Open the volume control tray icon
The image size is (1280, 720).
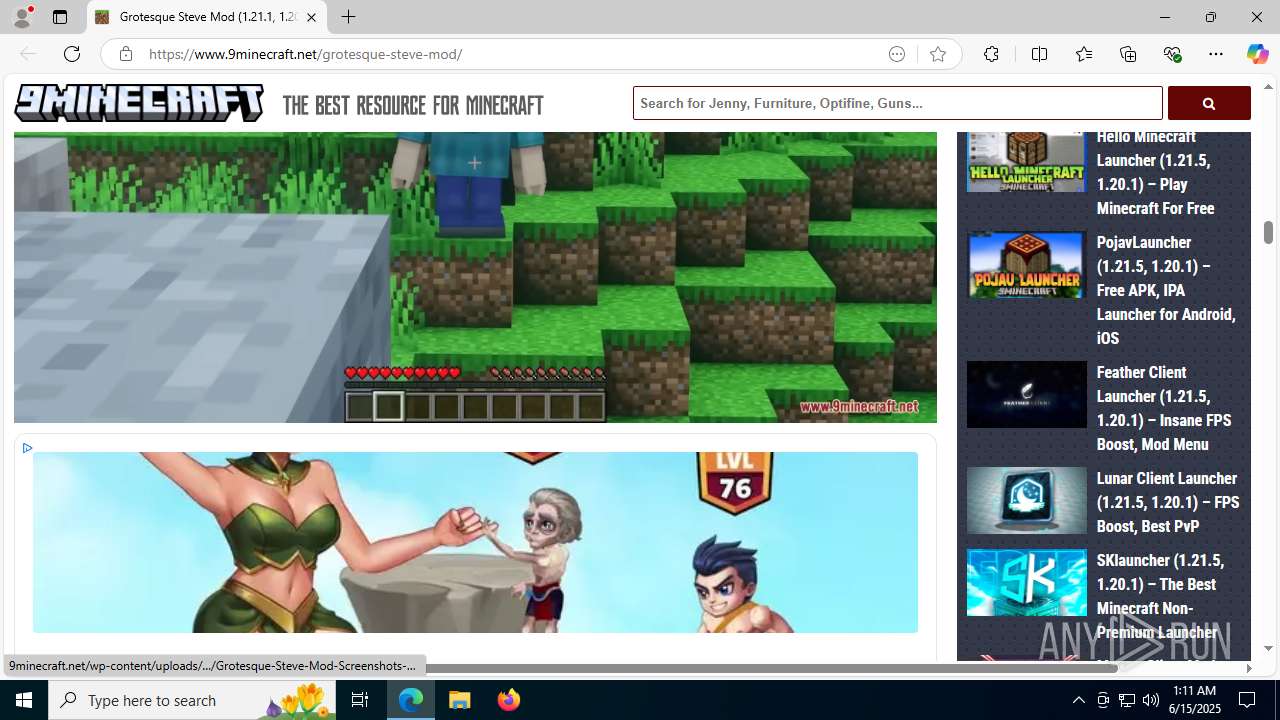coord(1151,700)
